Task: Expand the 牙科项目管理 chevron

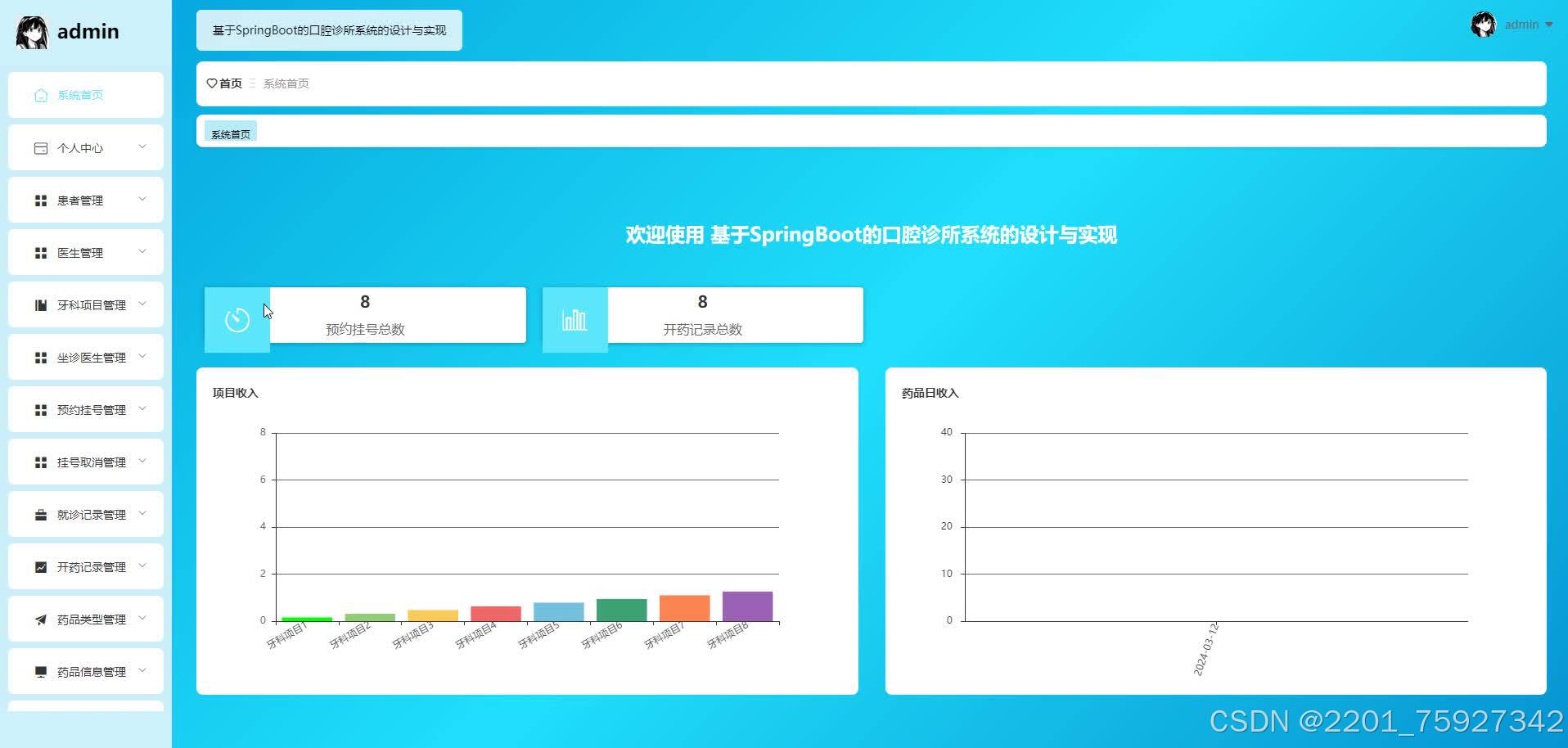Action: click(x=142, y=304)
